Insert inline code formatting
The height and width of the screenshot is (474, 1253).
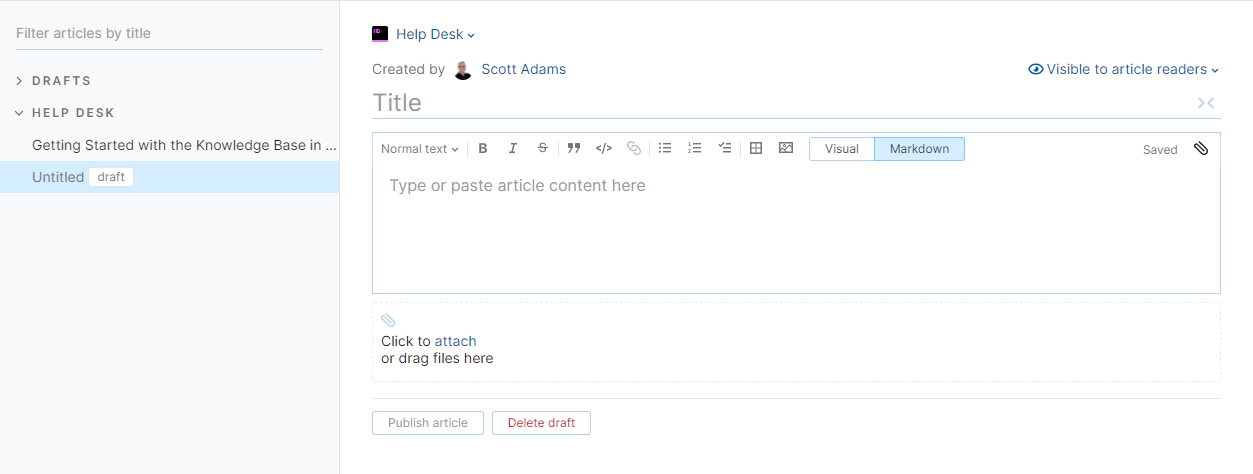click(x=604, y=149)
